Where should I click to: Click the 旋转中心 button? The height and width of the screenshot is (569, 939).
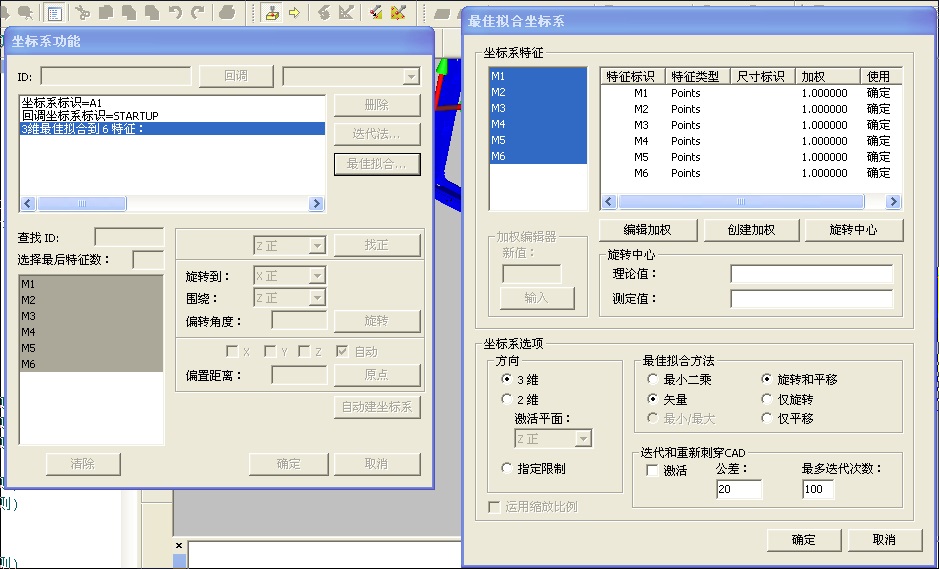click(x=853, y=229)
